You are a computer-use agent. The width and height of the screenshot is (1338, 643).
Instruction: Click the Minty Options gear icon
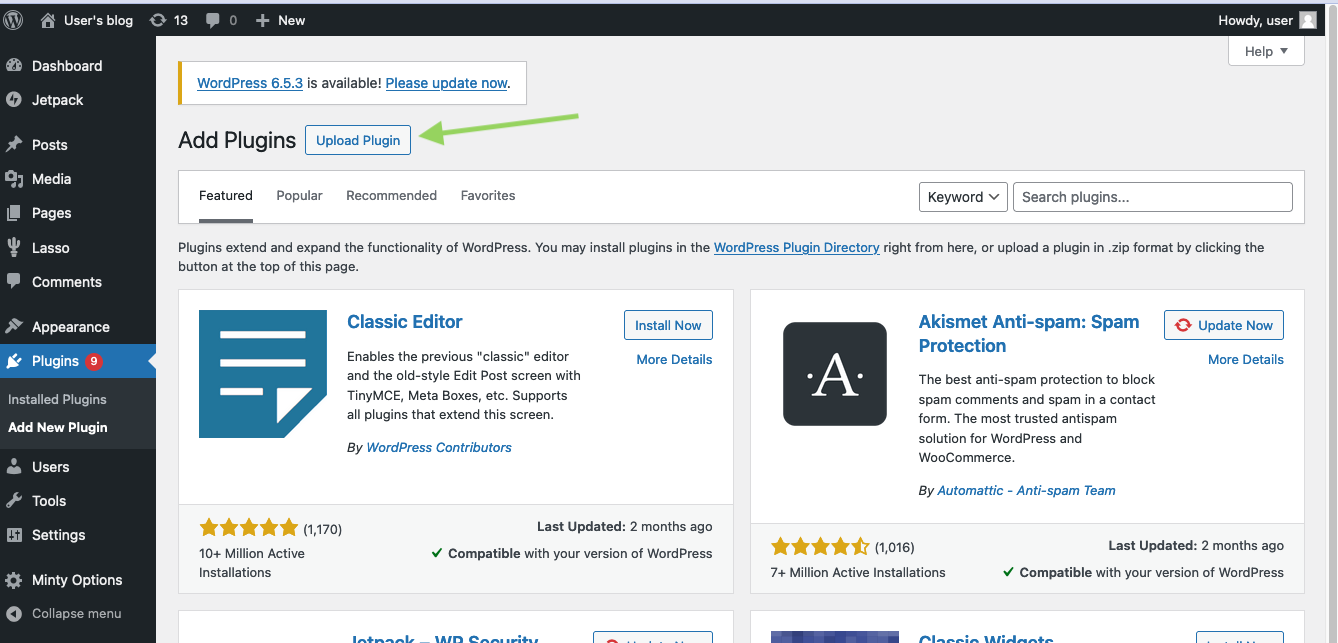point(14,580)
